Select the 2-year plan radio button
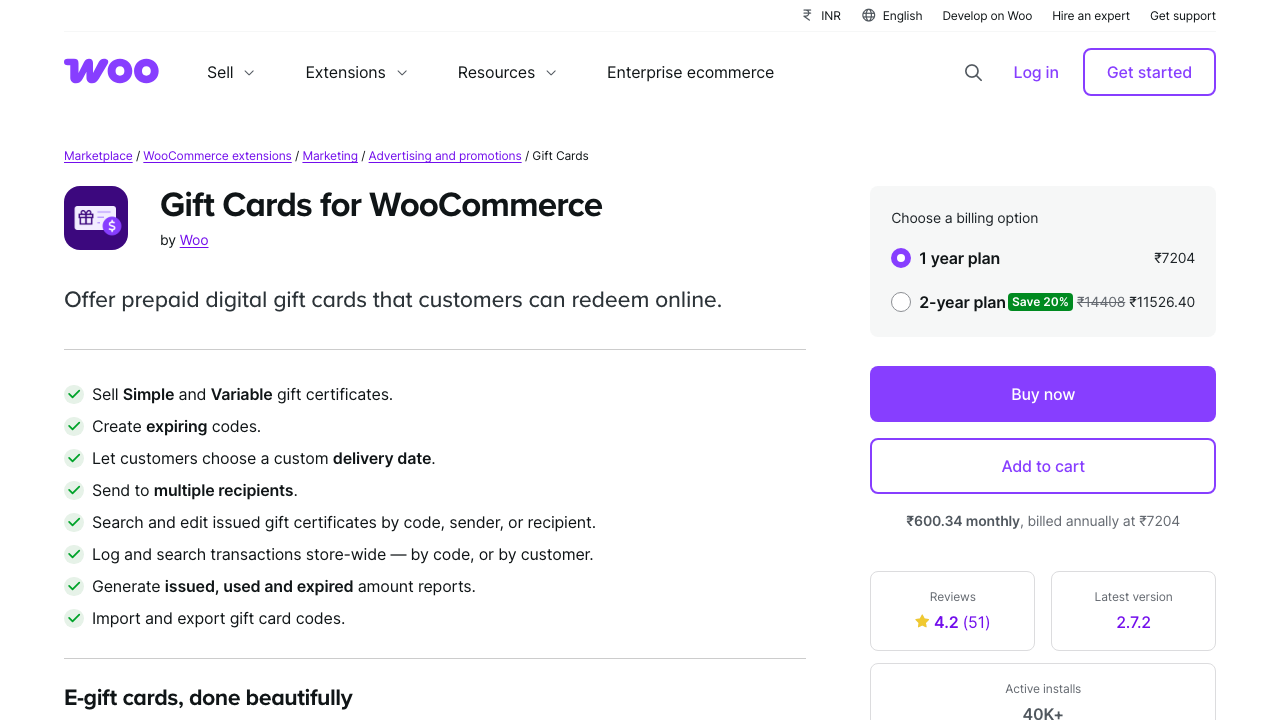1280x720 pixels. (900, 301)
